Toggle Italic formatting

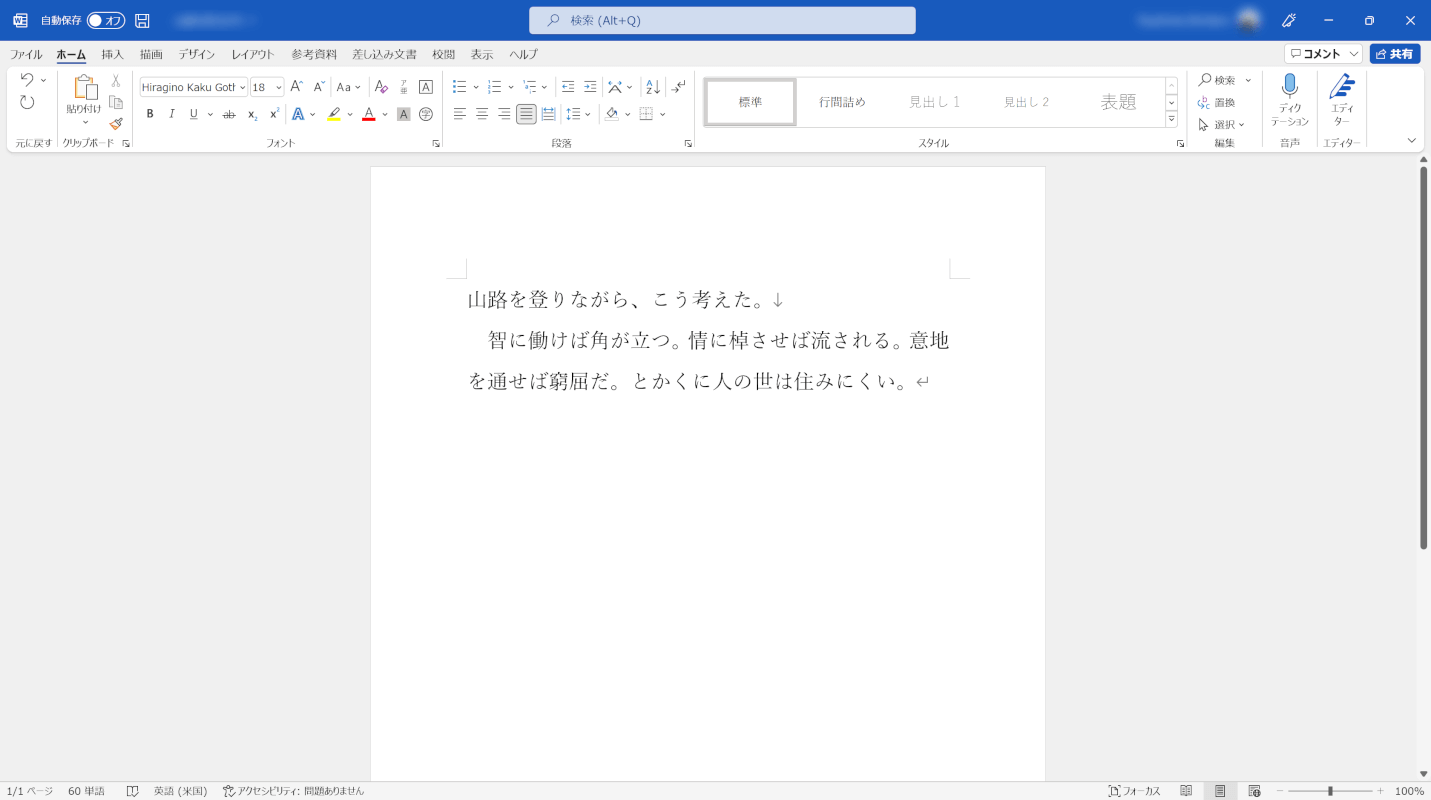172,114
